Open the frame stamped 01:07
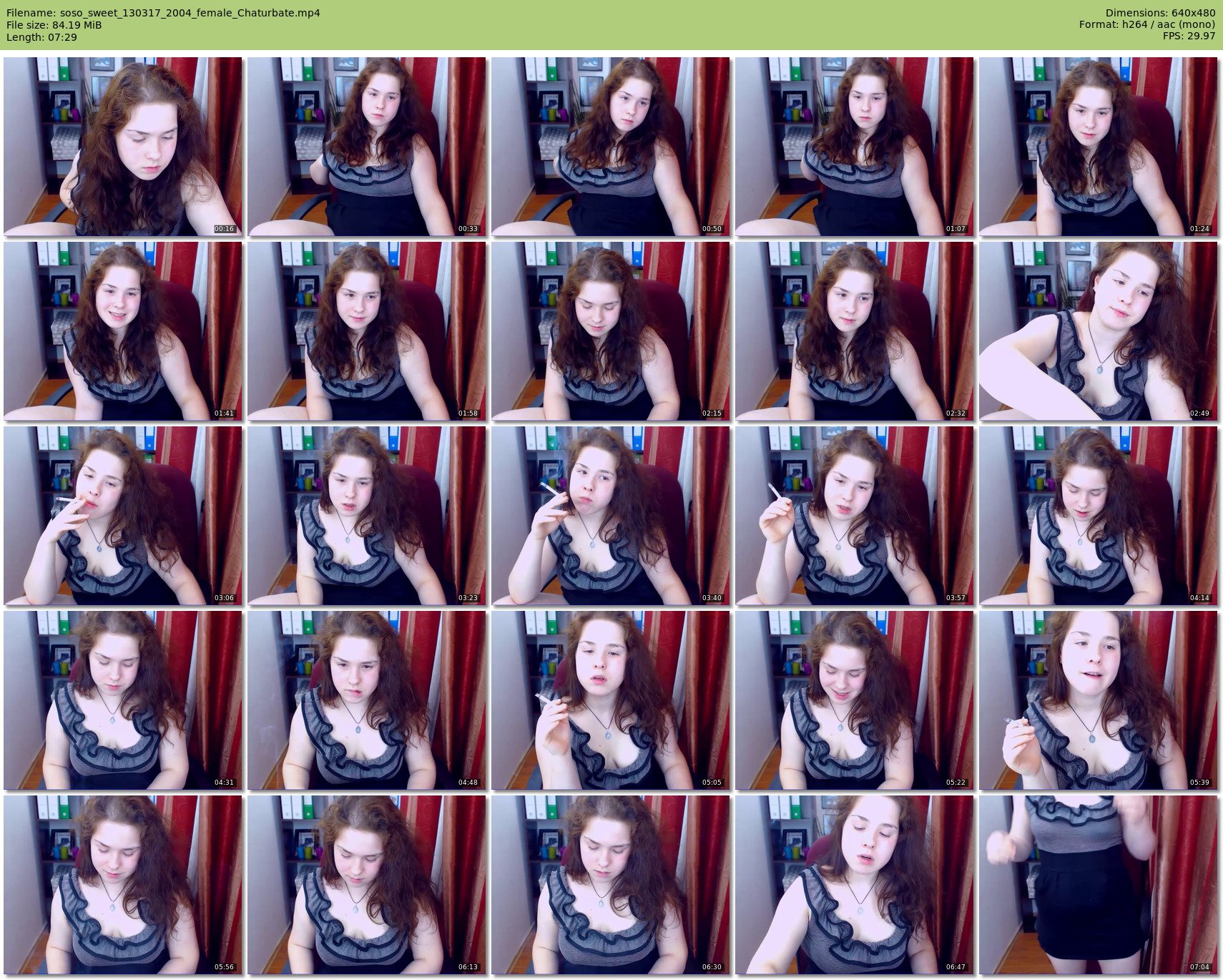Screen dimensions: 1223x980 pyautogui.click(x=854, y=147)
